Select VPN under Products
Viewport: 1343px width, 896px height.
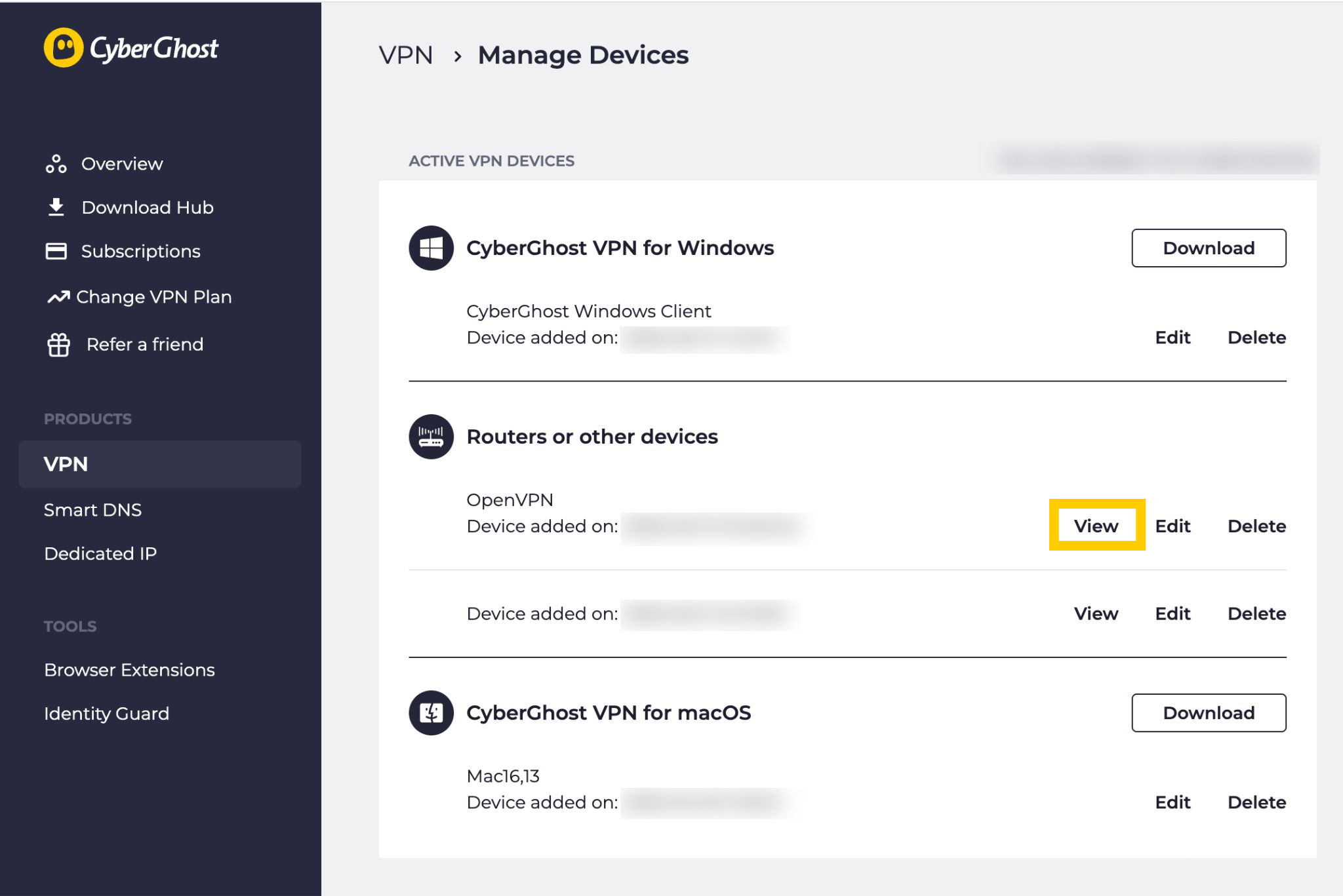pyautogui.click(x=160, y=464)
